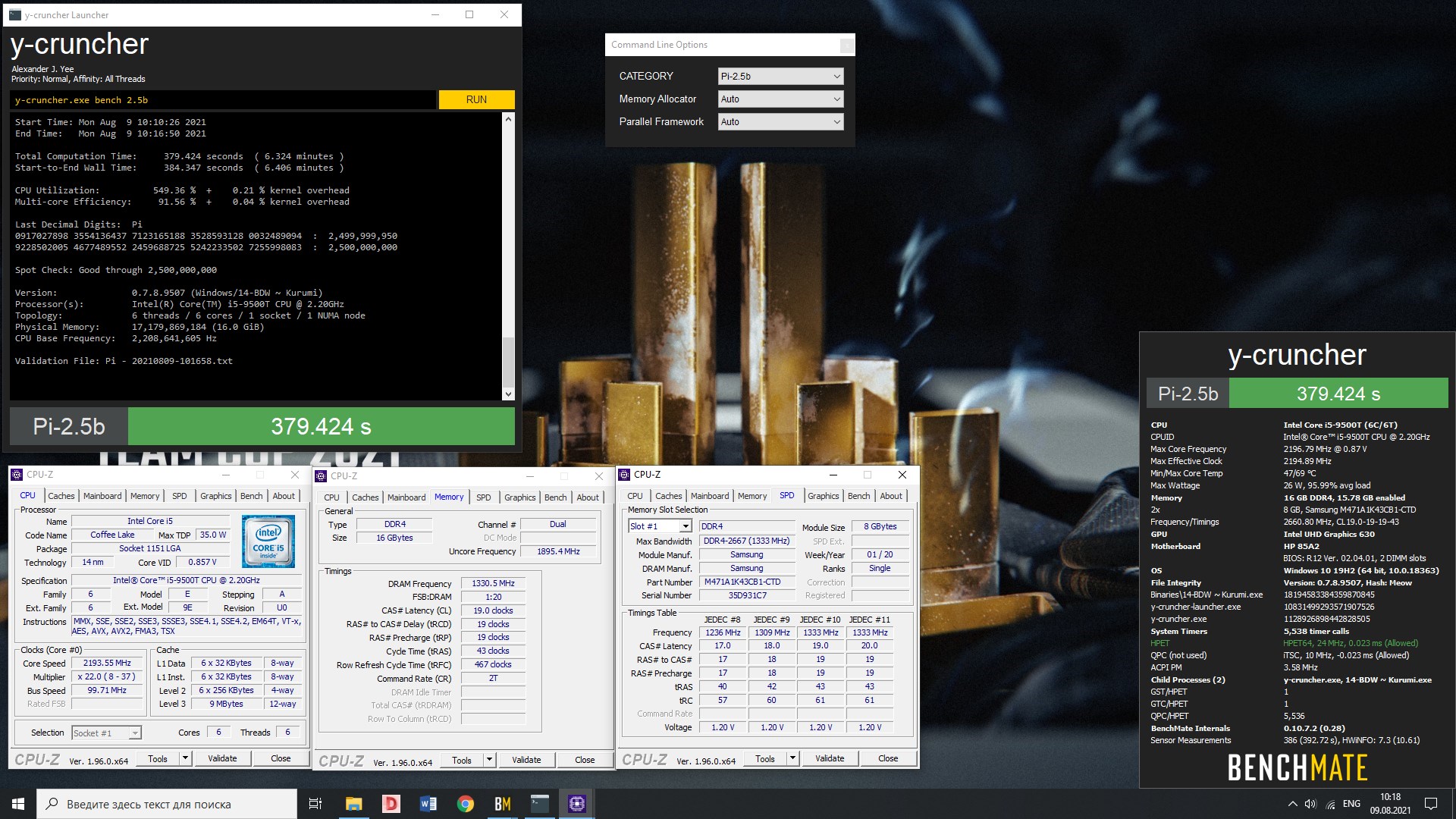Click the CPU-Z icon in middle window title bar
The height and width of the screenshot is (819, 1456).
pos(322,476)
